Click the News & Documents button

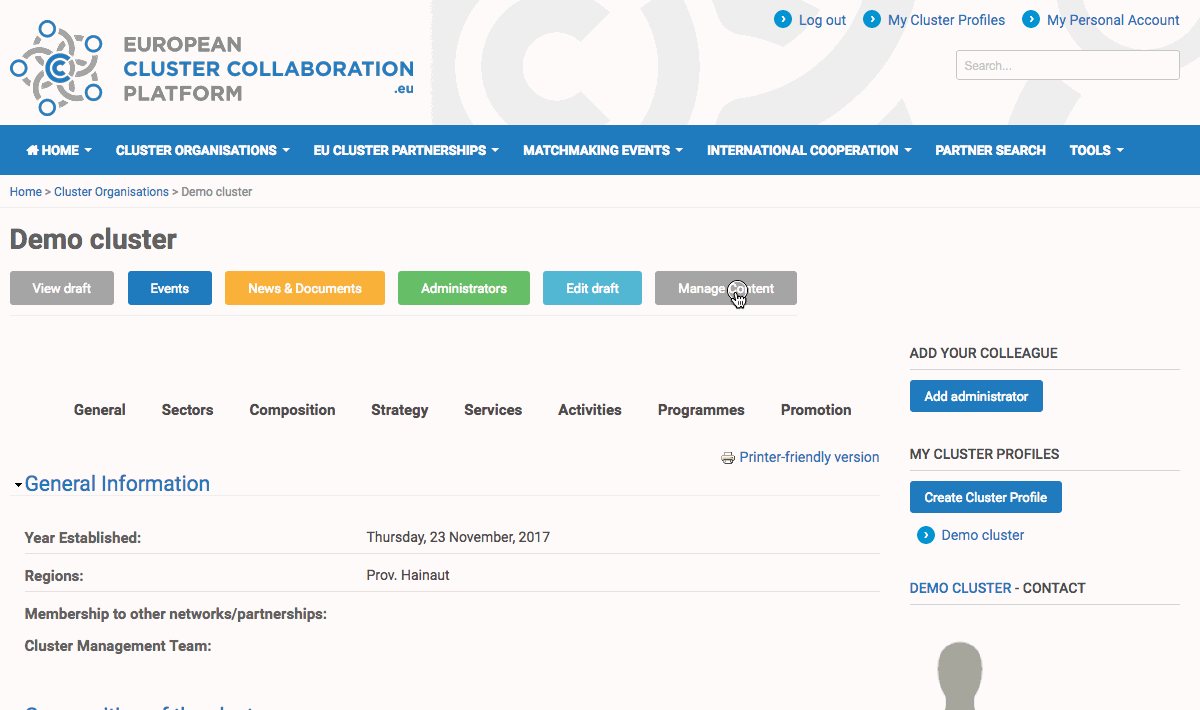click(x=305, y=288)
